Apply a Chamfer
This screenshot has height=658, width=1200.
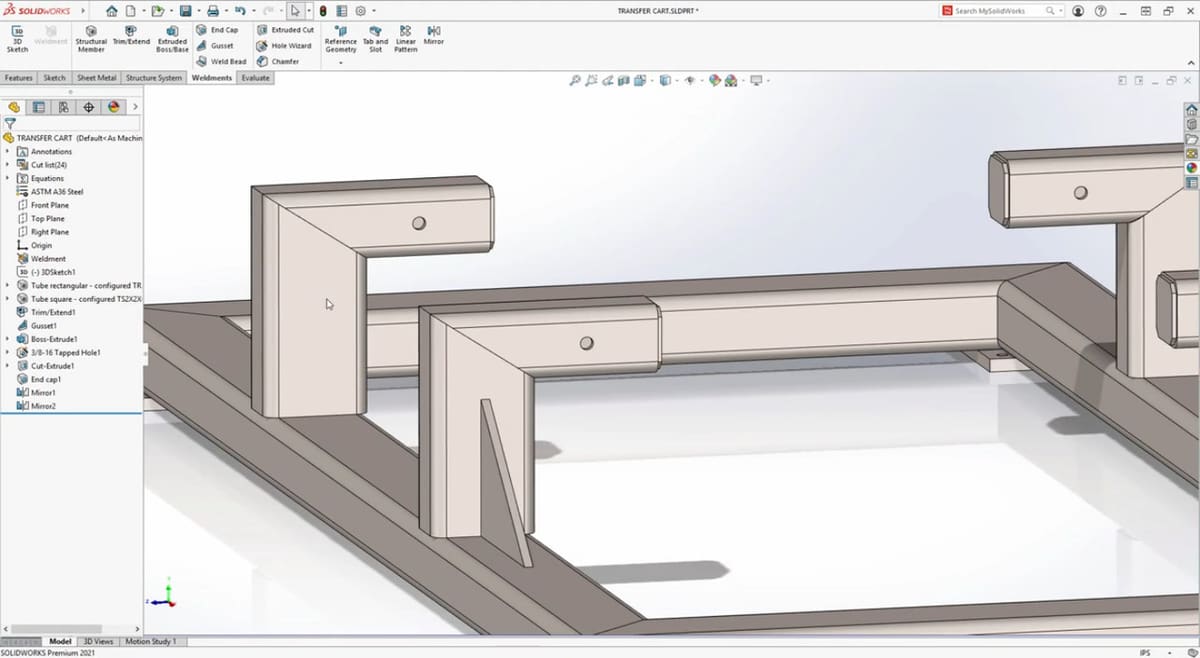click(278, 61)
